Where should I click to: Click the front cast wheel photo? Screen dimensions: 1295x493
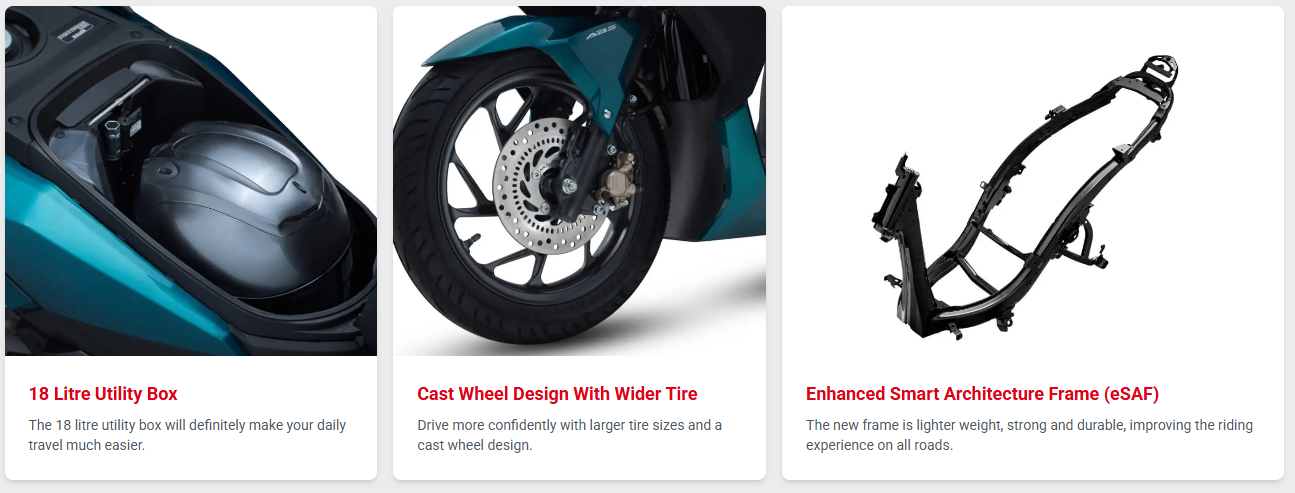(579, 181)
